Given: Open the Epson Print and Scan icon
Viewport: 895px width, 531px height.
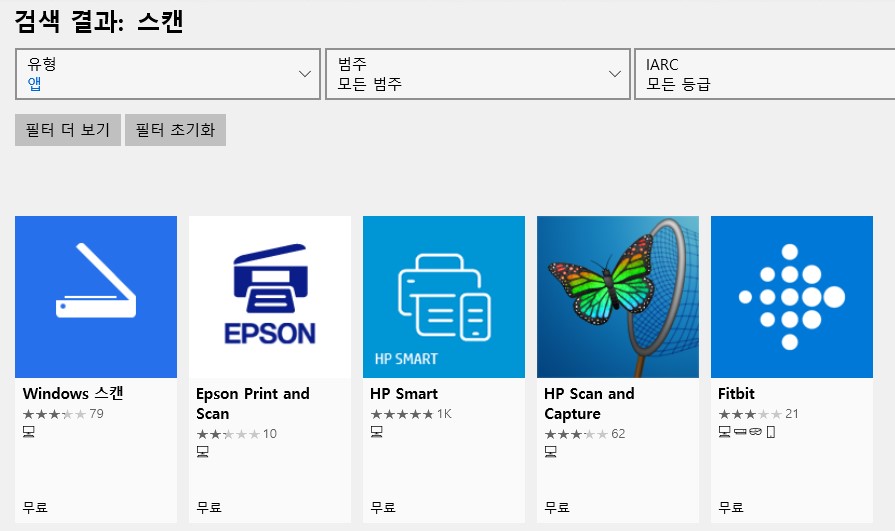Looking at the screenshot, I should click(x=270, y=297).
